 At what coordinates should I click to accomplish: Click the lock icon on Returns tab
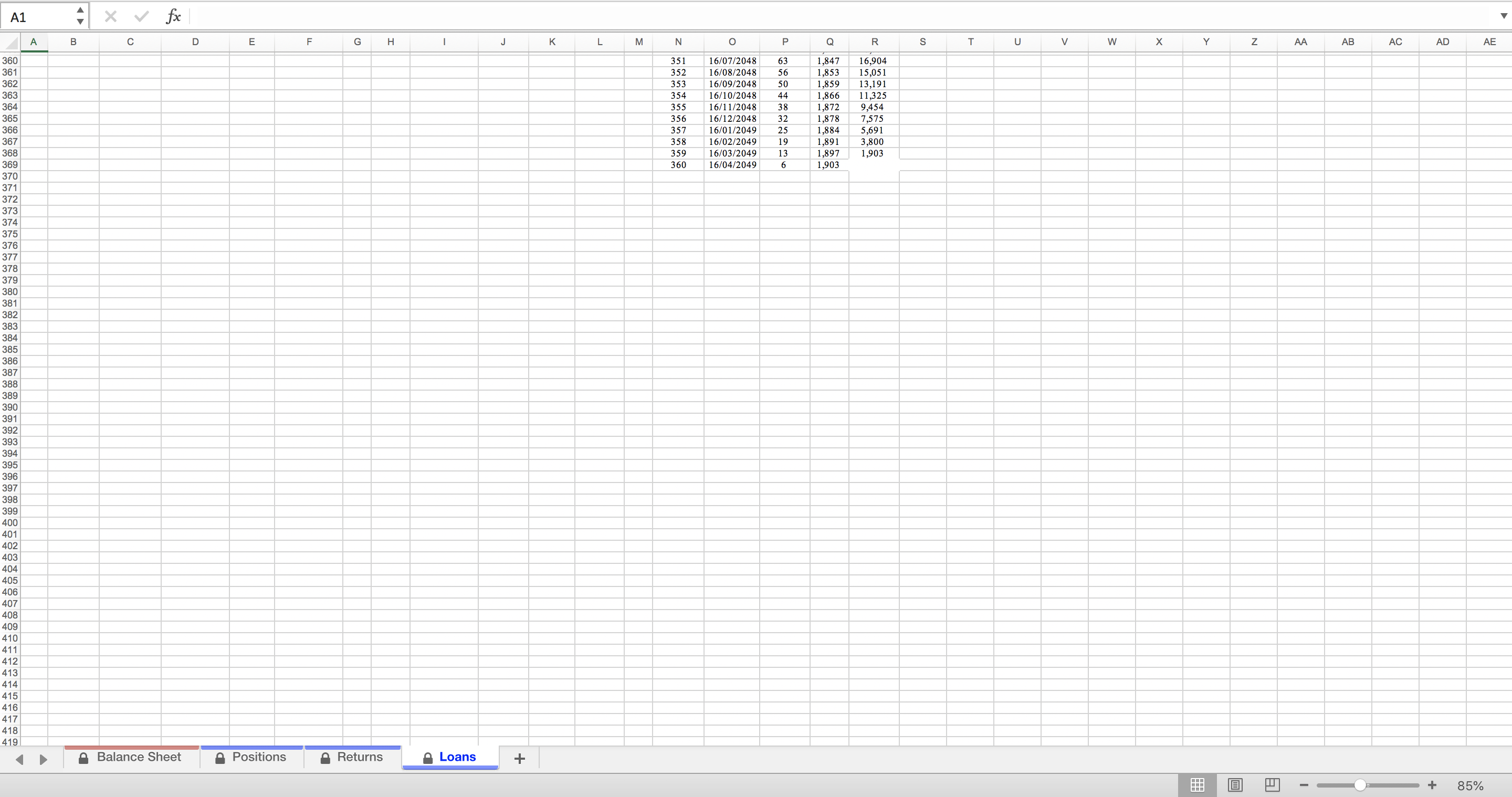tap(325, 758)
